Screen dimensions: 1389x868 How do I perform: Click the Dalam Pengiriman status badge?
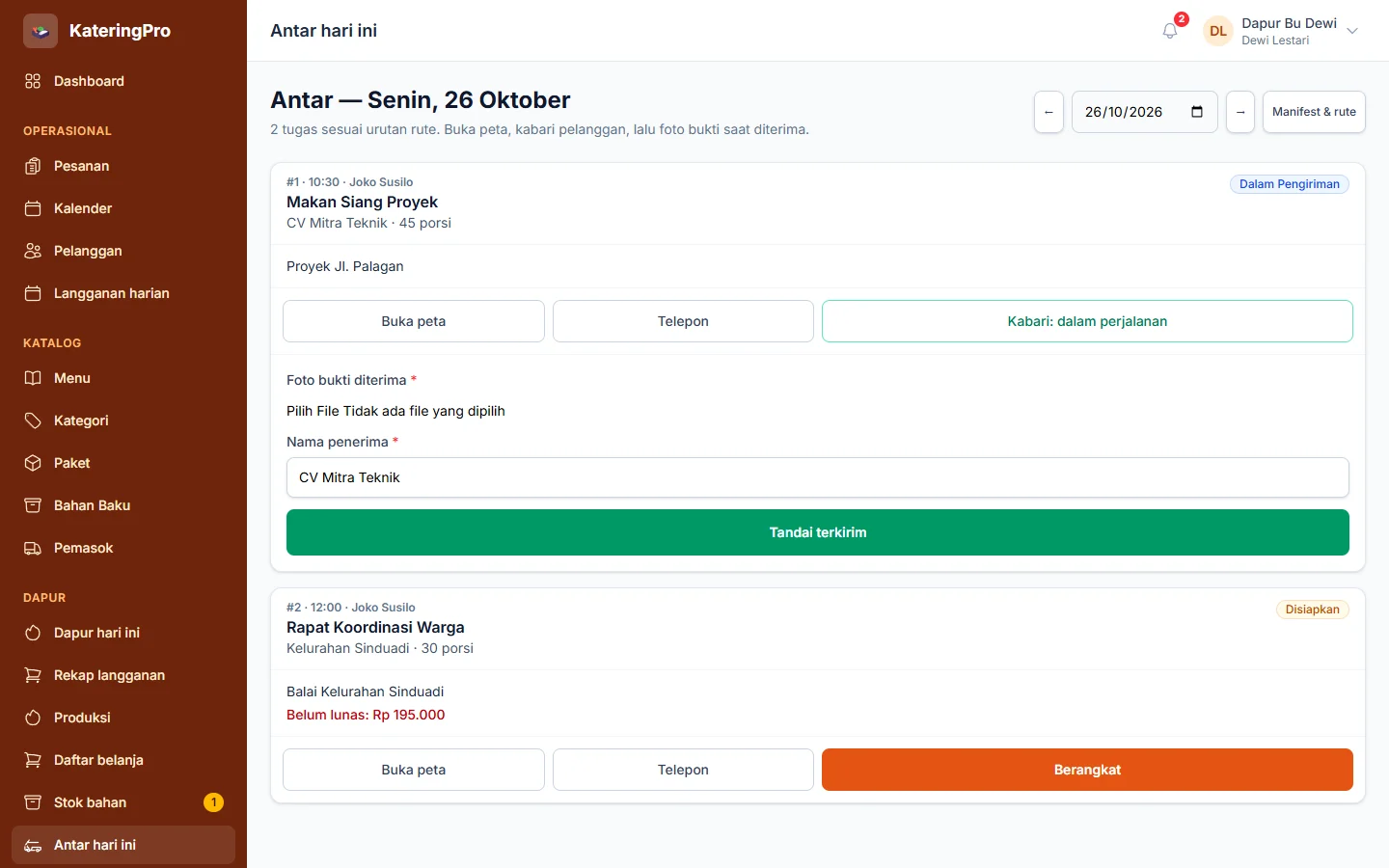click(1289, 184)
